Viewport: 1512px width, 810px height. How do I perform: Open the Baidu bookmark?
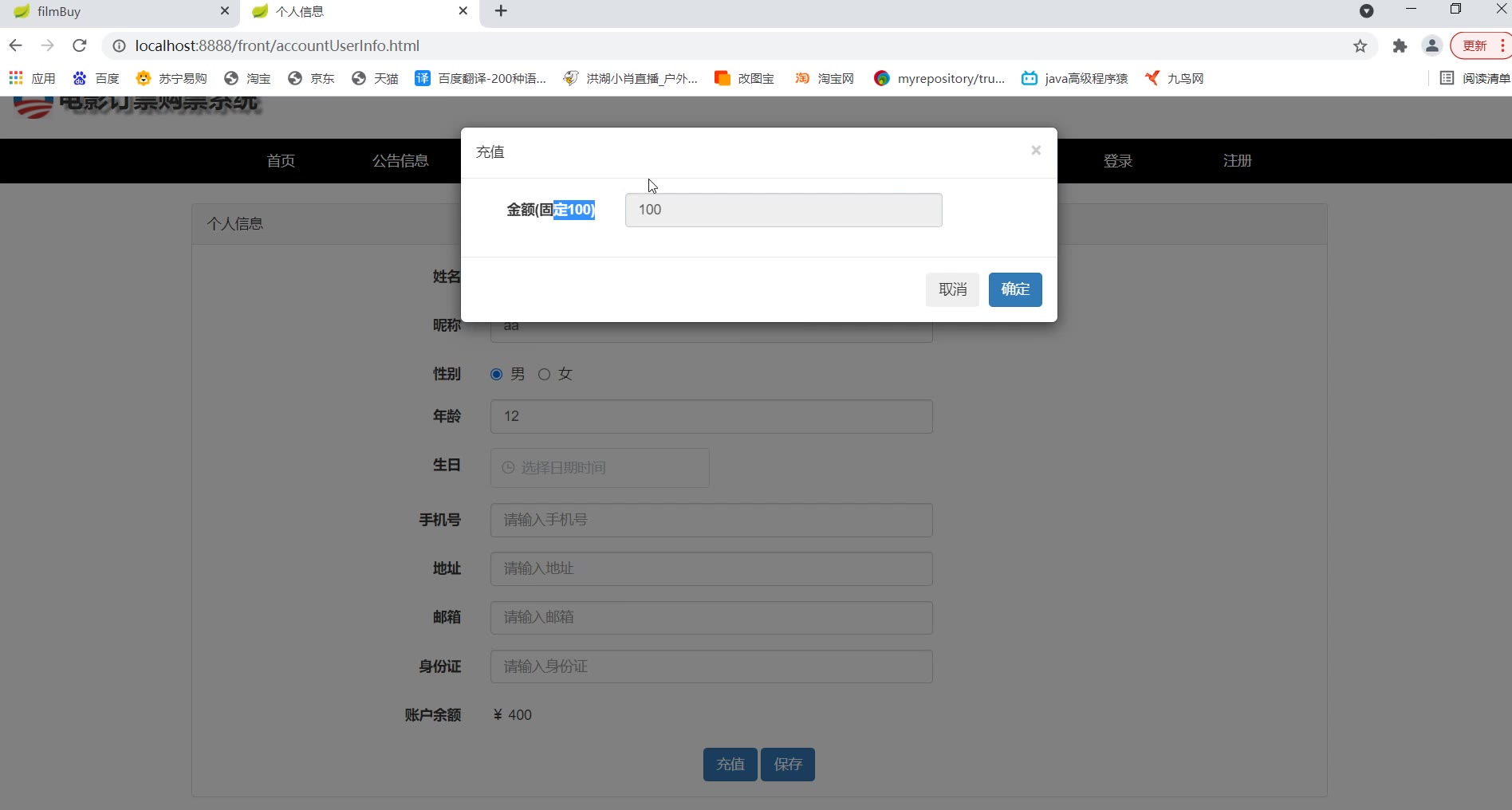[96, 78]
